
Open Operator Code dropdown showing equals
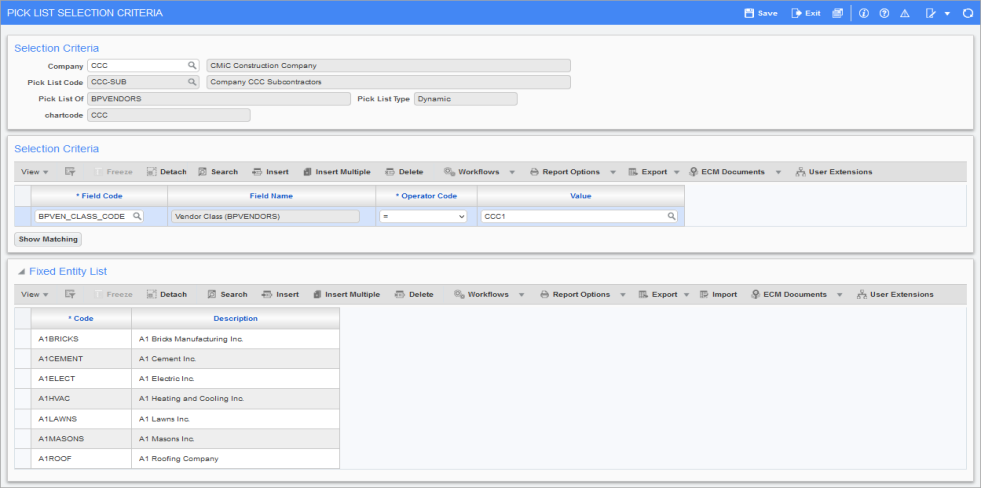423,216
